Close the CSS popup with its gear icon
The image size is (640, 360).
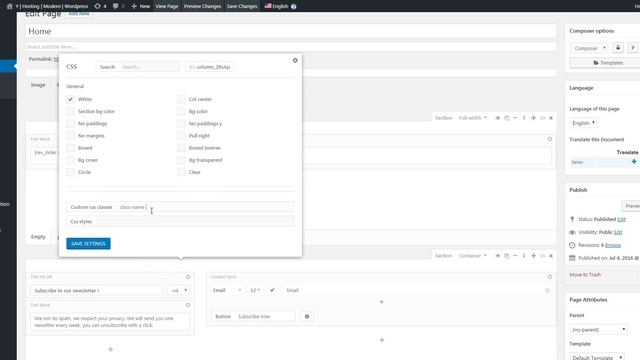pyautogui.click(x=295, y=60)
